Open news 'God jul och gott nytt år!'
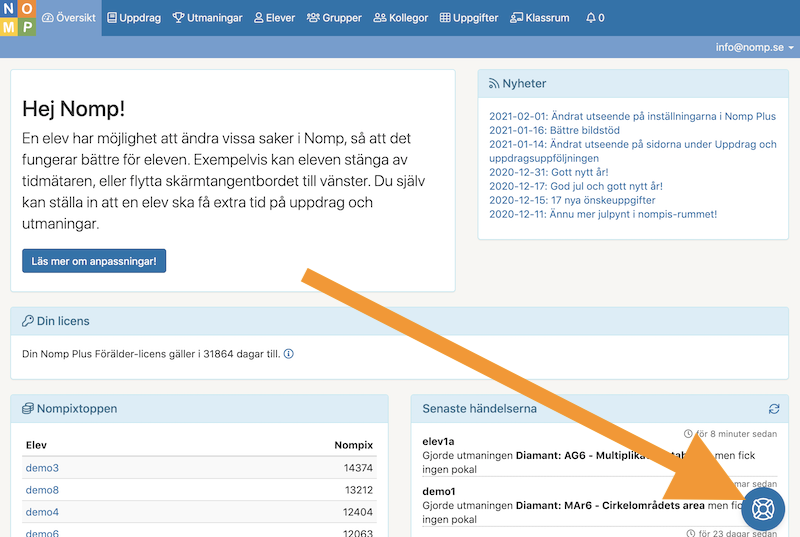 pyautogui.click(x=576, y=186)
